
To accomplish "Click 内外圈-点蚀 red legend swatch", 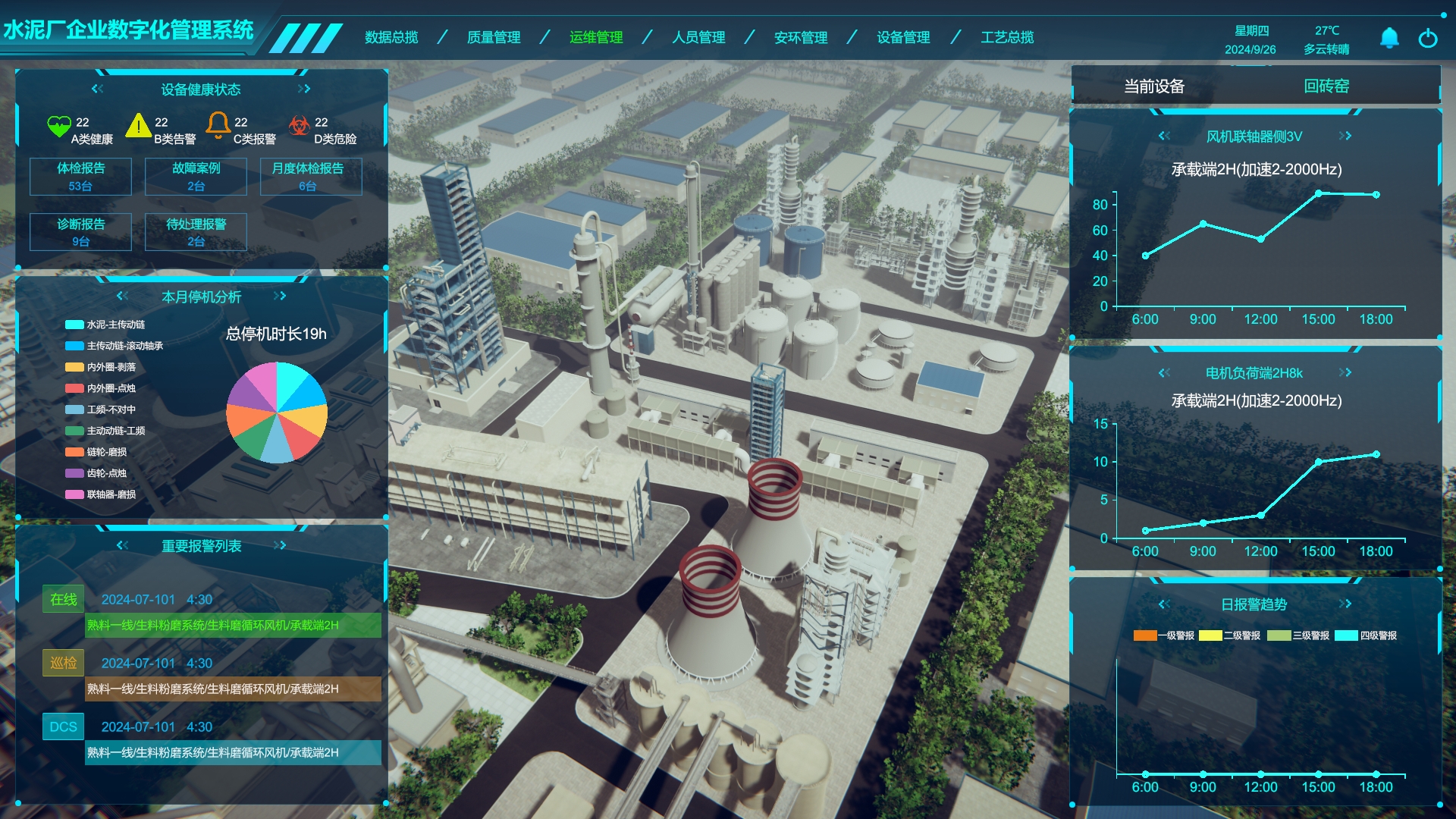I will pyautogui.click(x=74, y=388).
